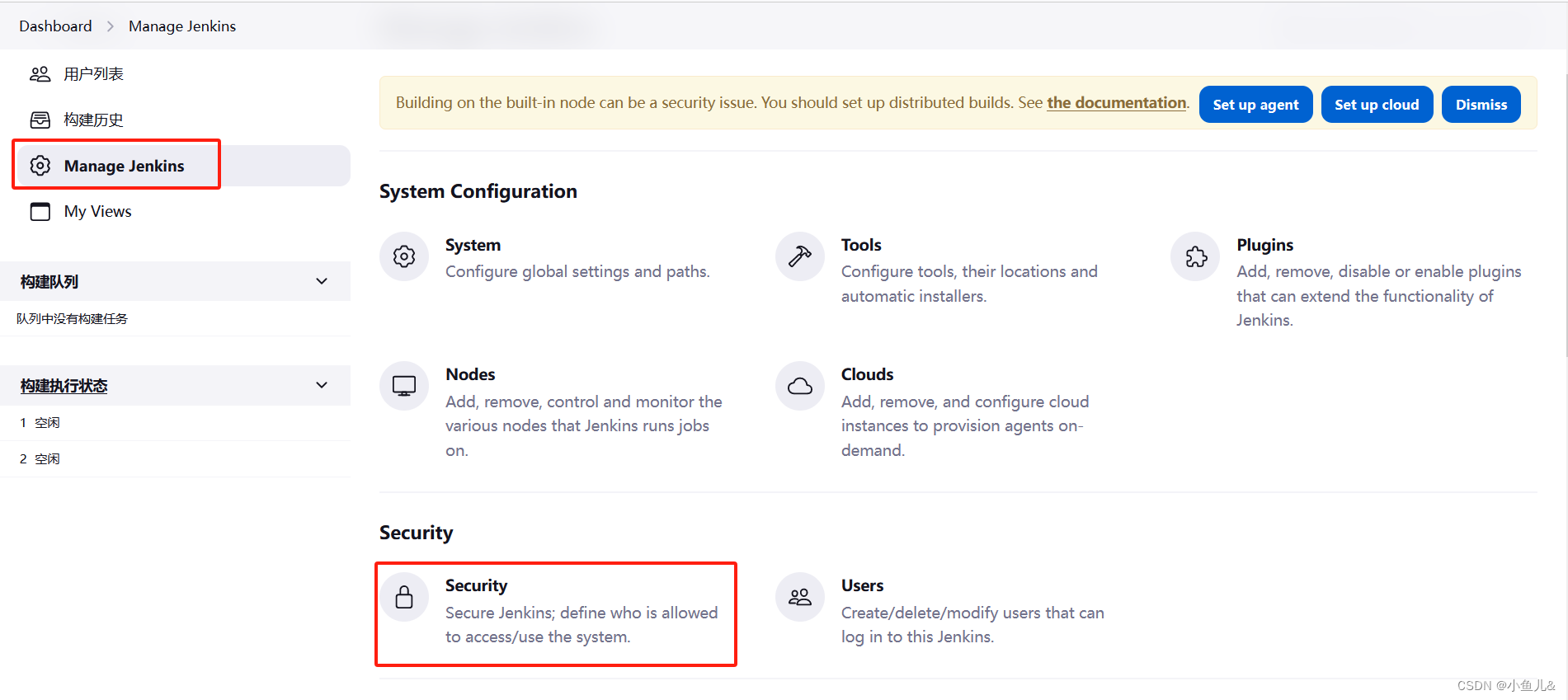This screenshot has height=700, width=1568.
Task: Click the Manage Jenkins gear icon in sidebar
Action: [x=40, y=166]
